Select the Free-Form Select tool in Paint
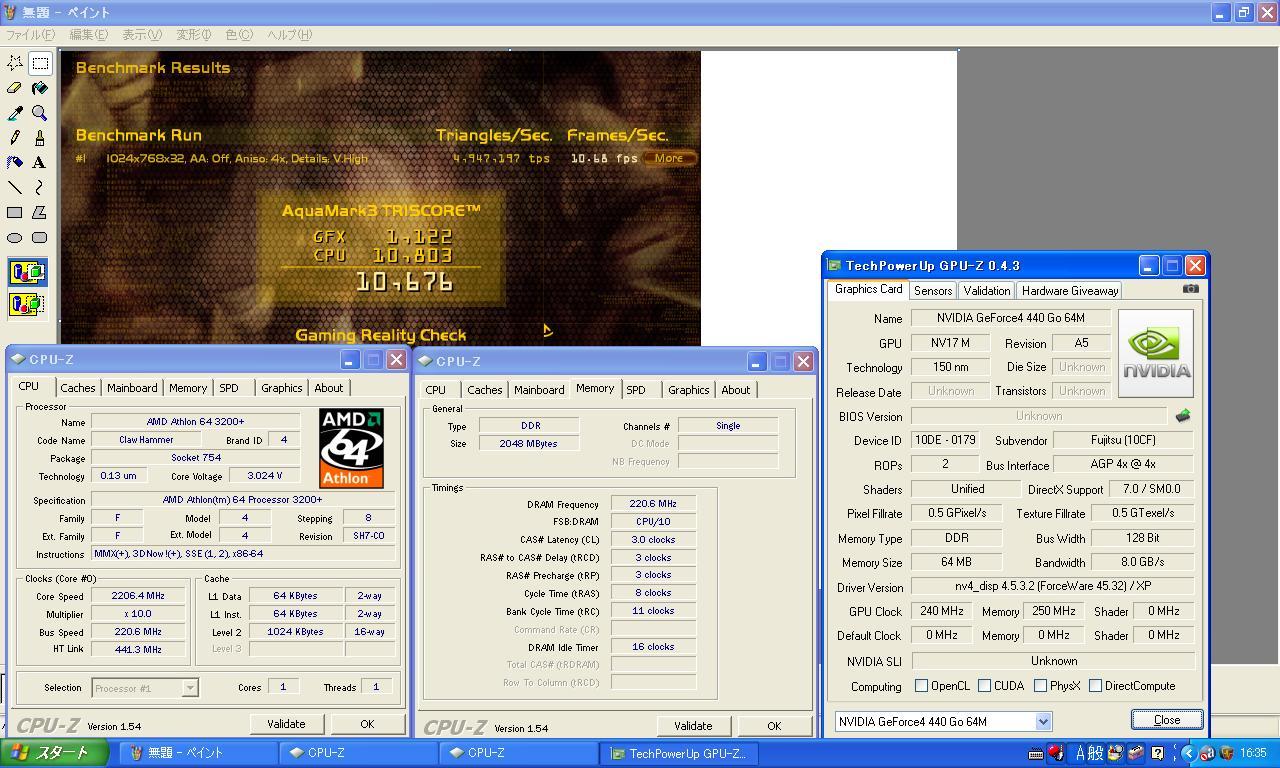Screen dimensions: 1280x768 click(x=15, y=63)
